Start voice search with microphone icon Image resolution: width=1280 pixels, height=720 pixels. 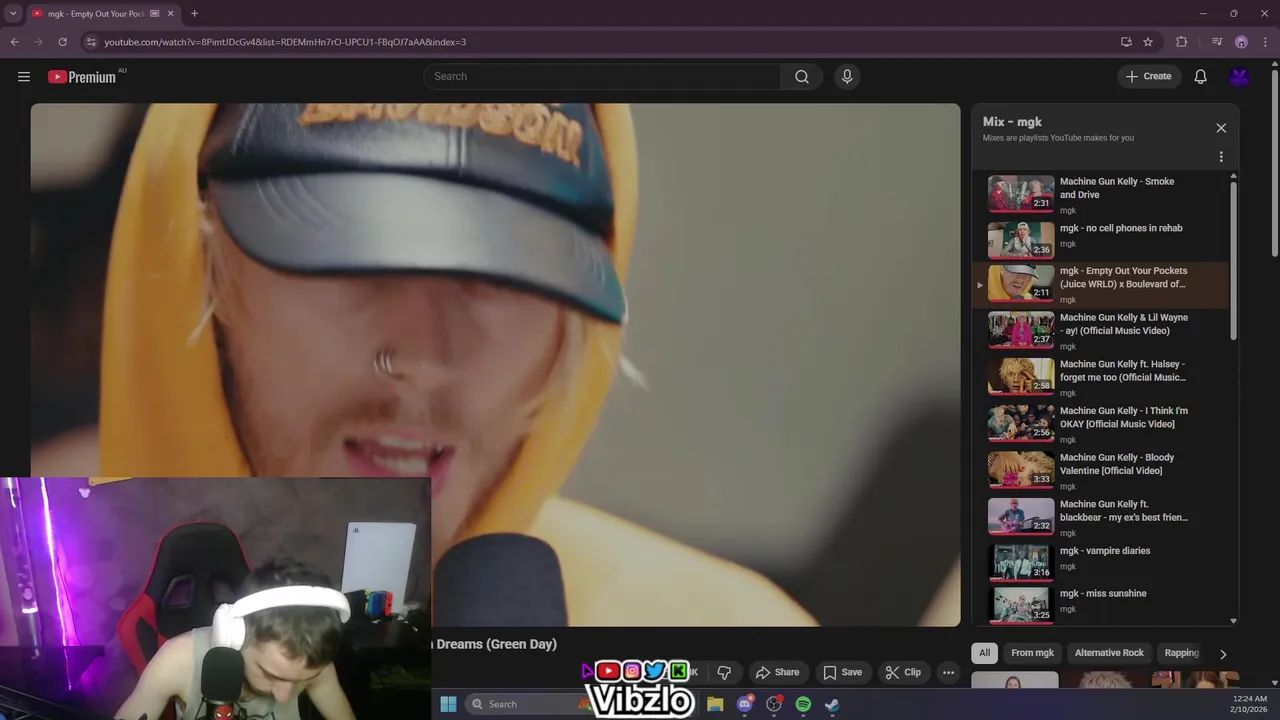(x=847, y=76)
